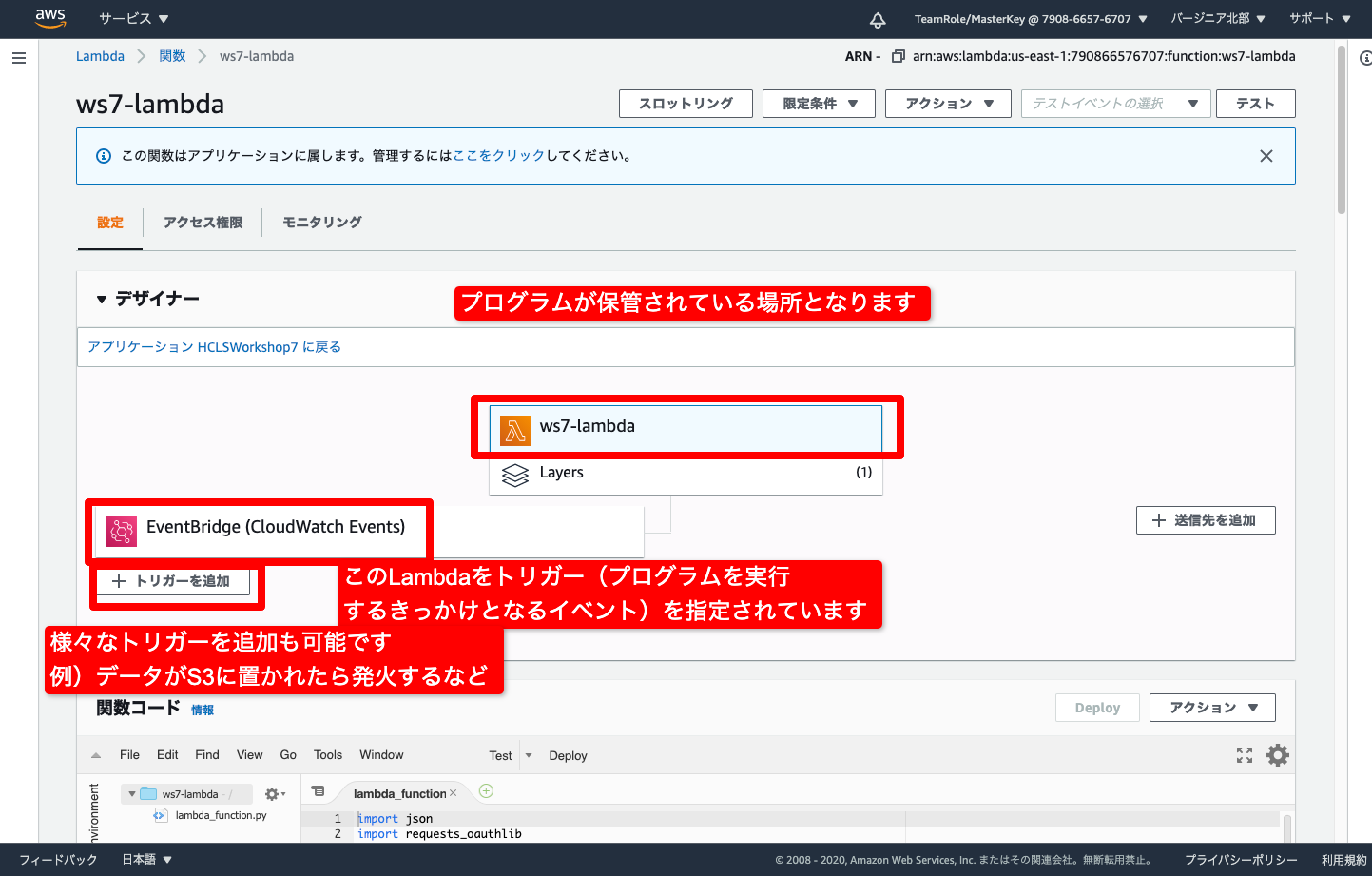Viewport: 1372px width, 876px height.
Task: Click Test in the editor toolbar
Action: pos(500,756)
